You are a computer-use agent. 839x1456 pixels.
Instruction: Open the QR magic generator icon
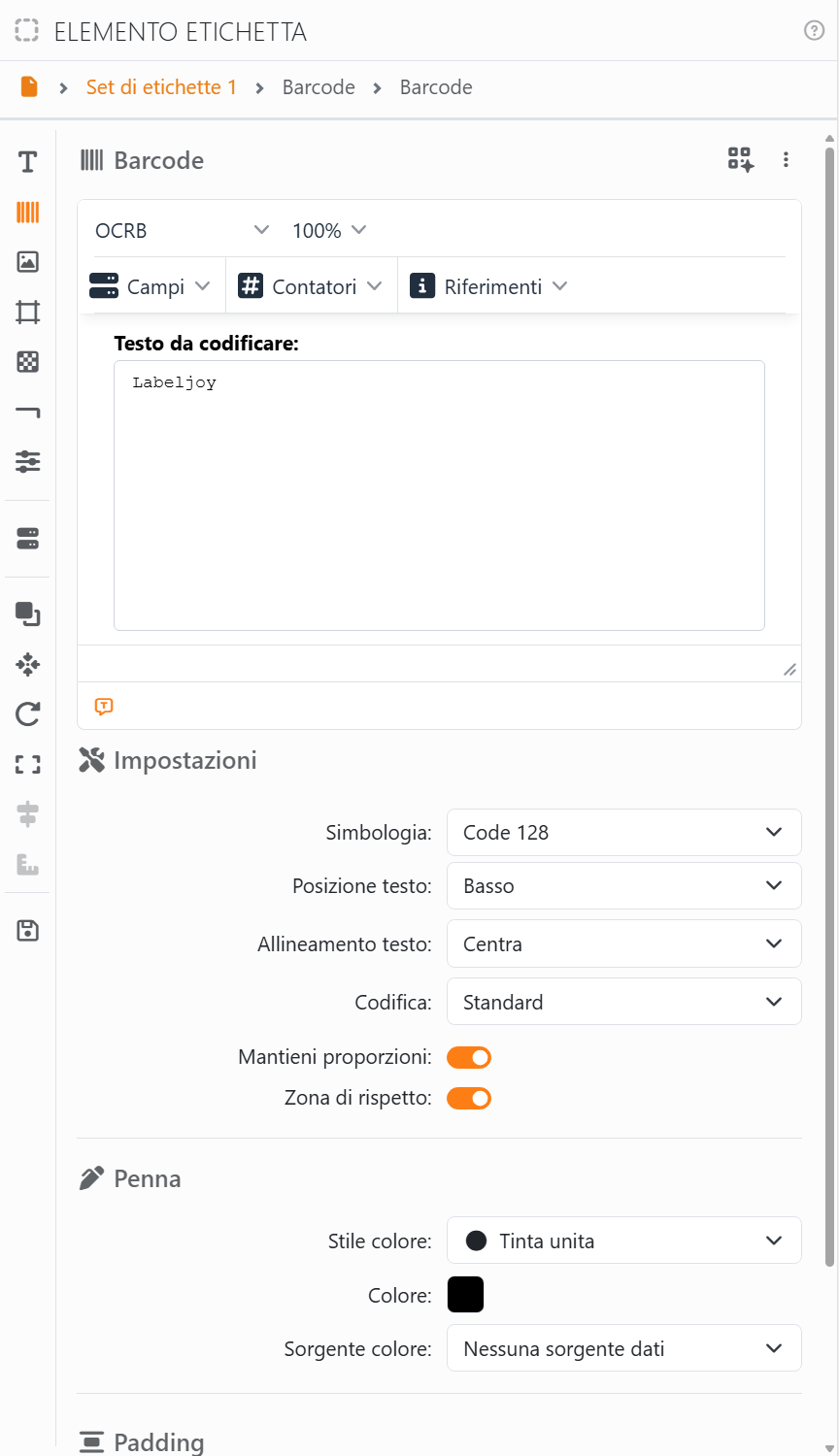(x=740, y=160)
